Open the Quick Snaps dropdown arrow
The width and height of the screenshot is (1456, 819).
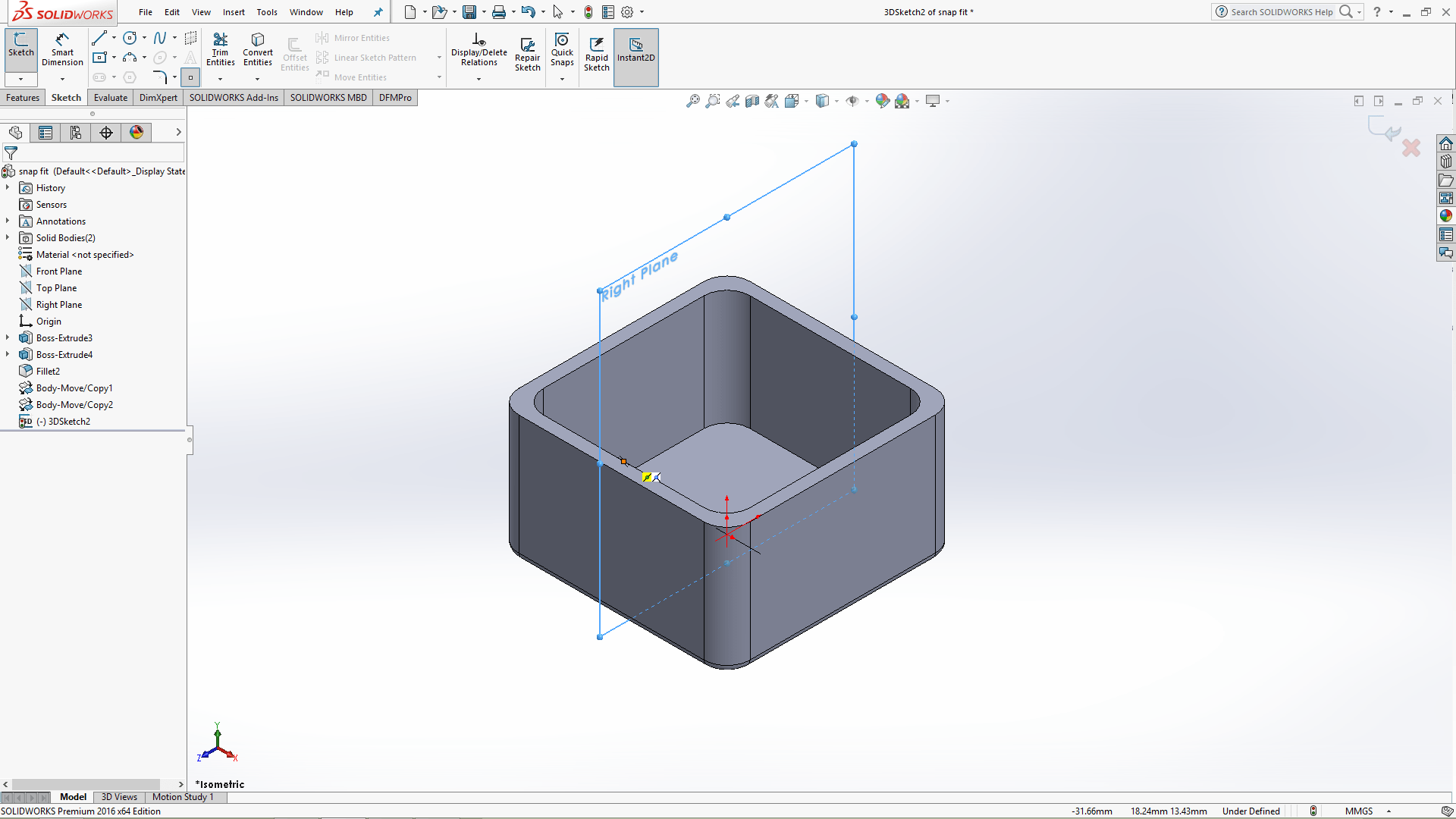pyautogui.click(x=562, y=79)
